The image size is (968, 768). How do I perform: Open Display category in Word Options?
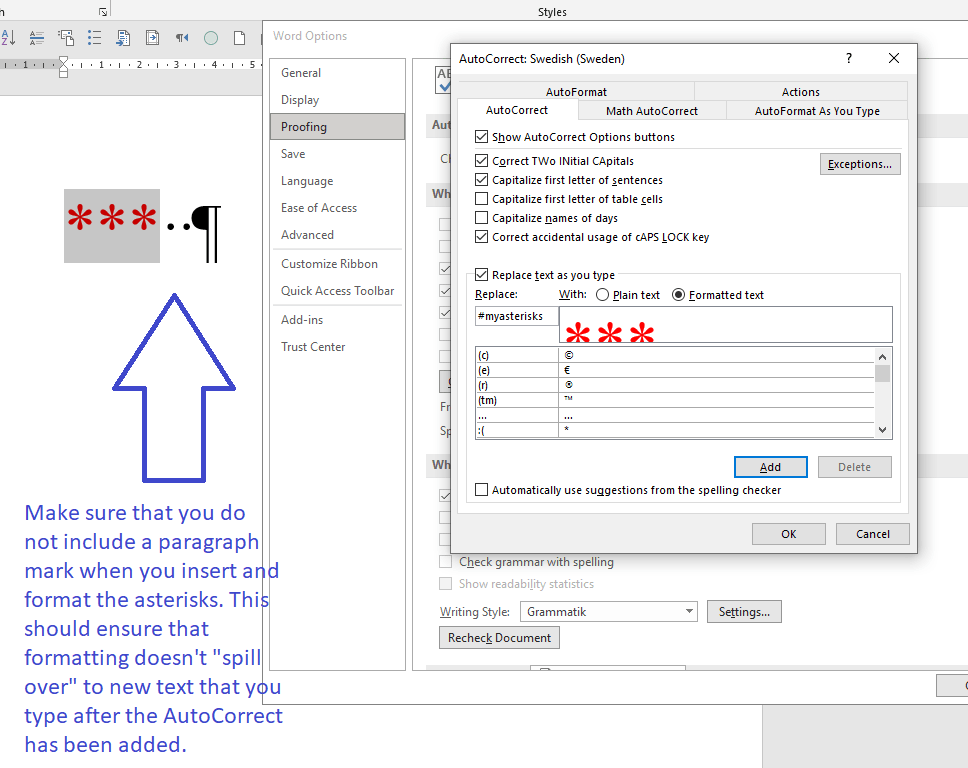(337, 100)
